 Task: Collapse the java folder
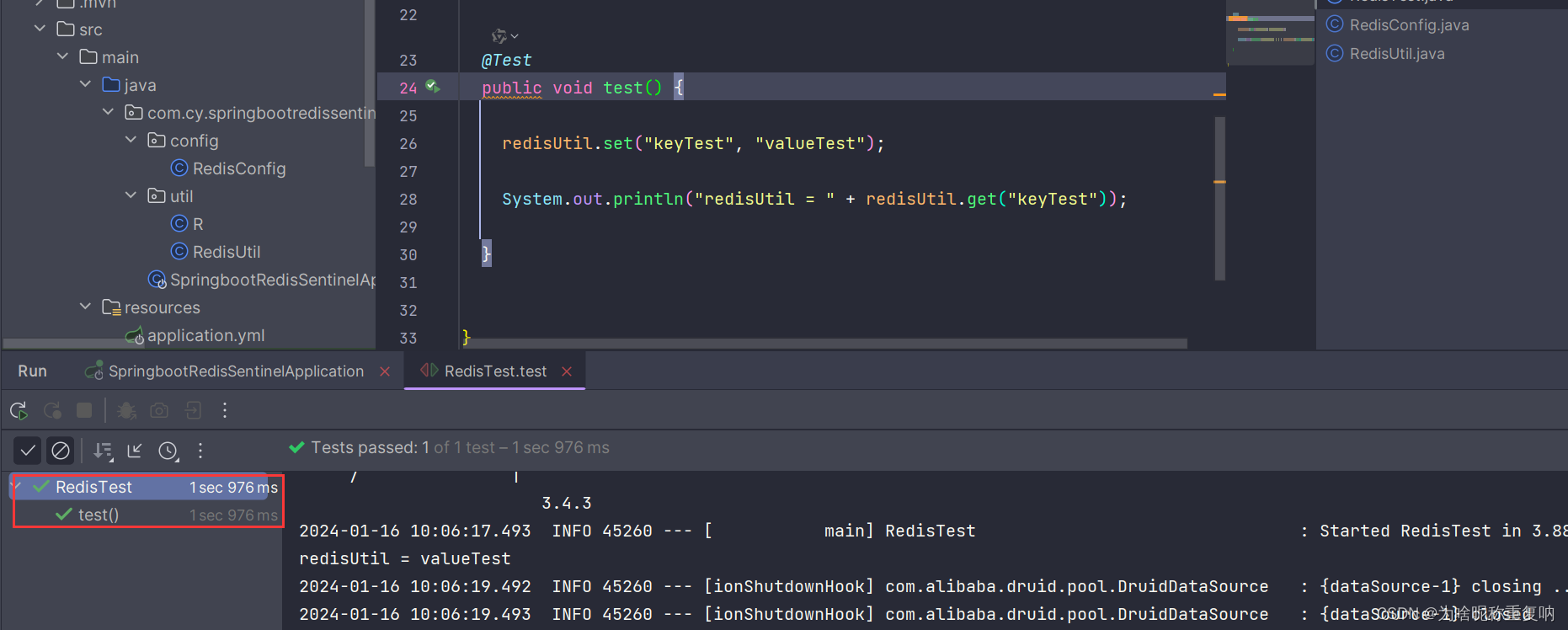click(x=86, y=85)
